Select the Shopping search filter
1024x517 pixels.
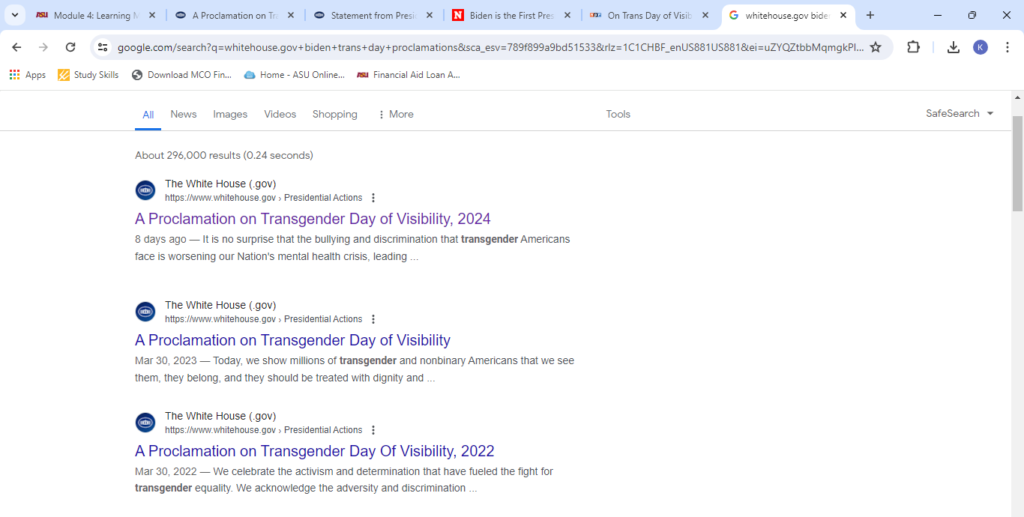coord(334,114)
